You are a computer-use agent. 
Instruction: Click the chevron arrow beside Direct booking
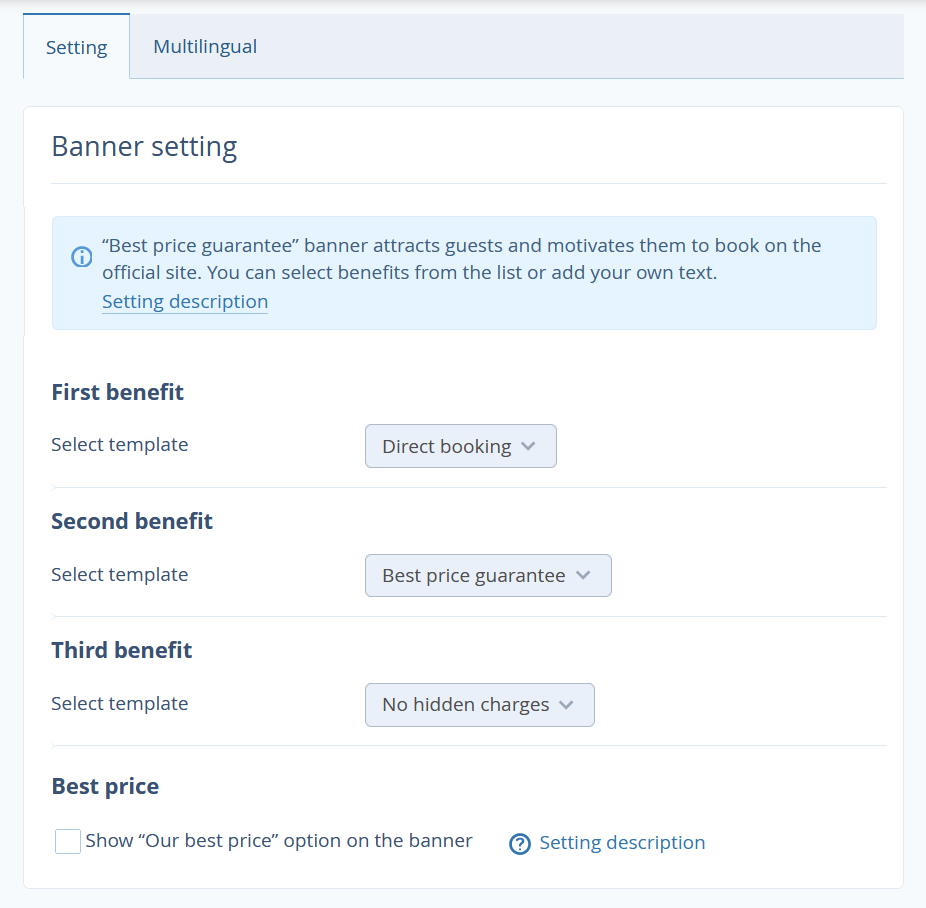click(529, 446)
